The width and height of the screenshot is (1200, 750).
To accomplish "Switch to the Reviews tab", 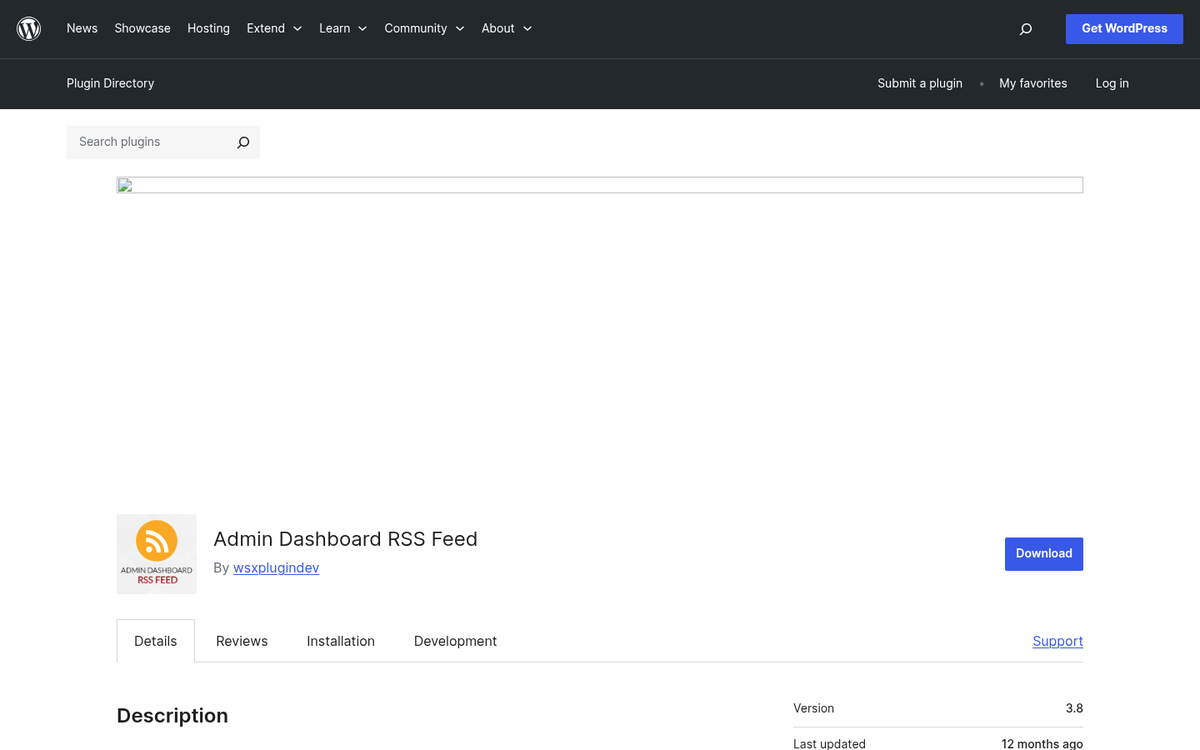I will point(241,640).
